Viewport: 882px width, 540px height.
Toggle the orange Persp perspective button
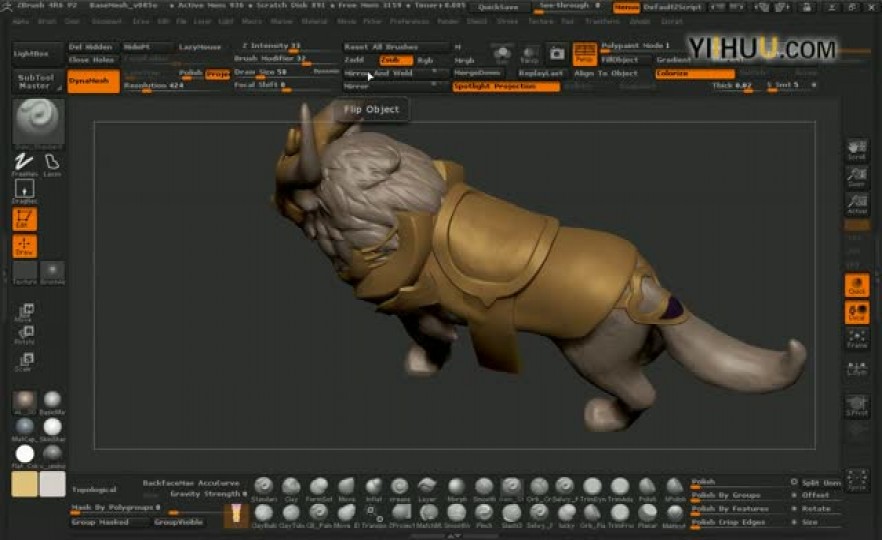tap(584, 53)
